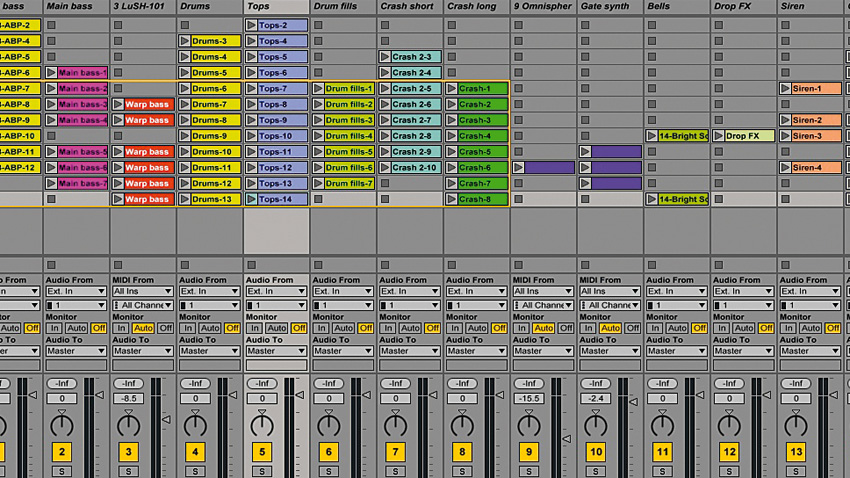Solo the Drums track with S button

point(195,471)
